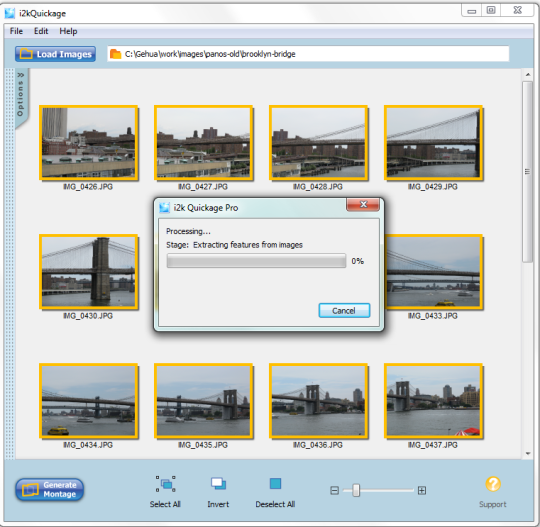Image resolution: width=540 pixels, height=527 pixels.
Task: Click the Generate Montage button
Action: 50,489
